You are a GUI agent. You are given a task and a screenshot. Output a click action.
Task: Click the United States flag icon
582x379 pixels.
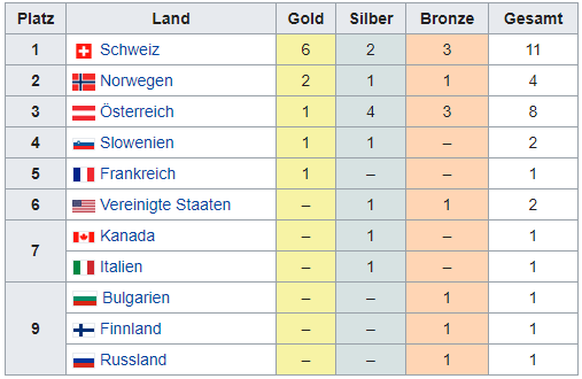84,206
